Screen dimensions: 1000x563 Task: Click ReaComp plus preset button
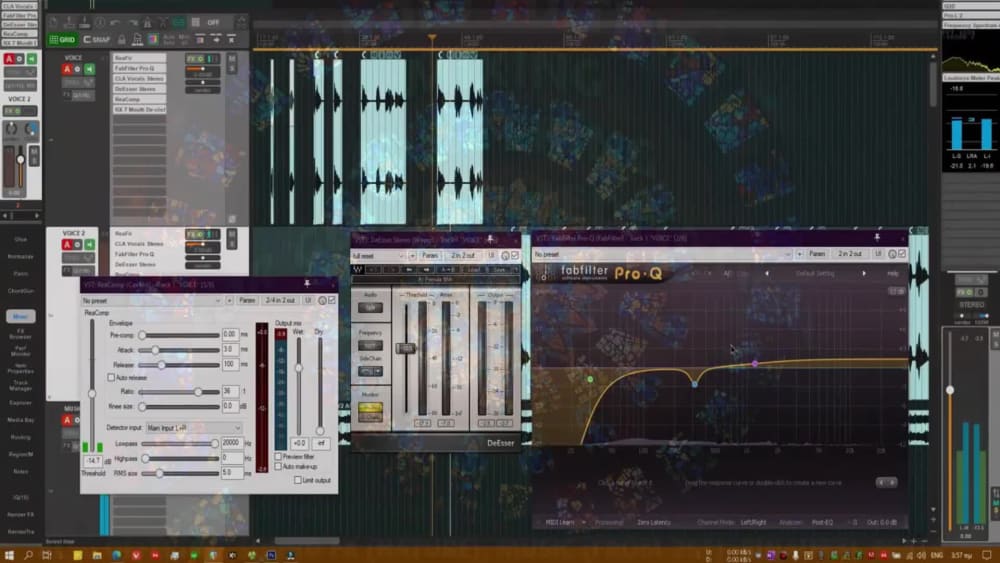230,300
